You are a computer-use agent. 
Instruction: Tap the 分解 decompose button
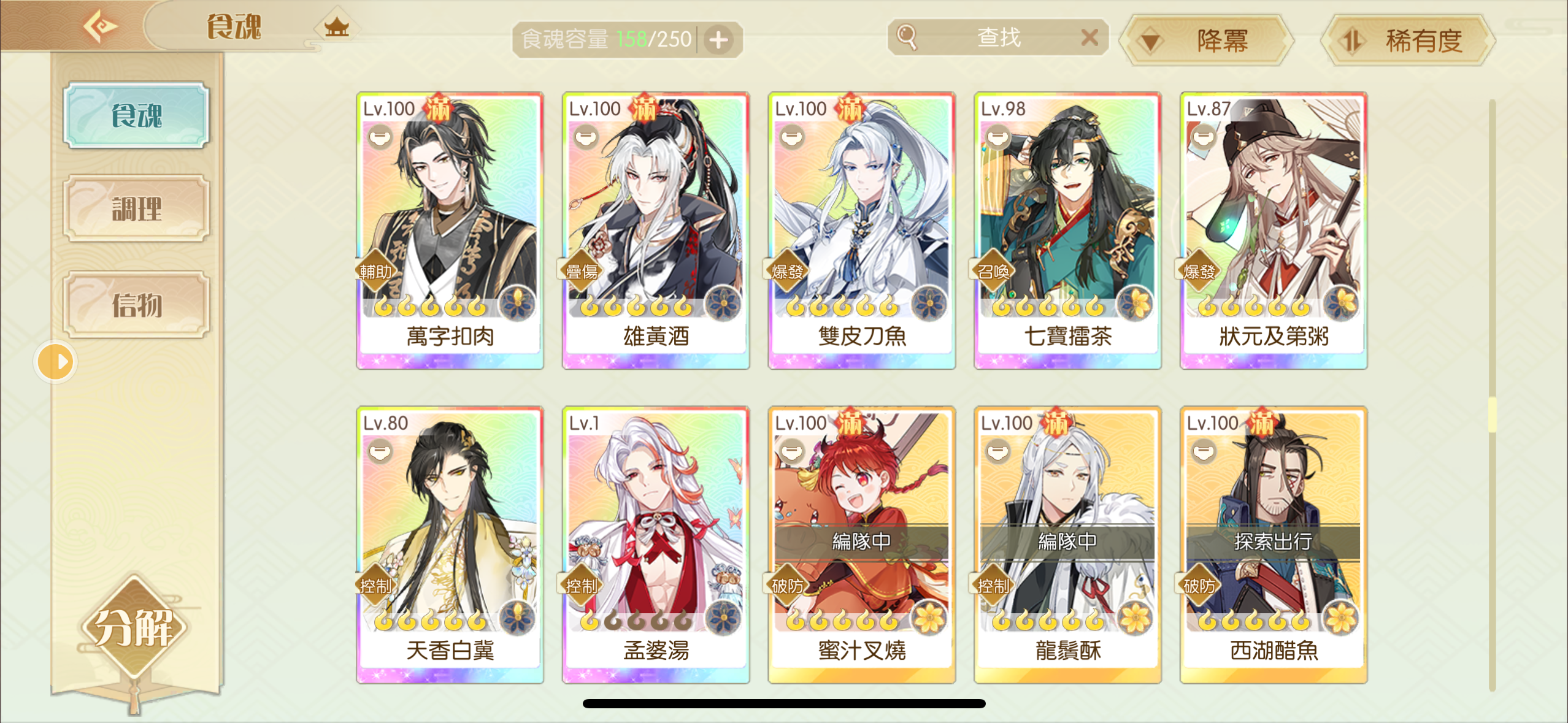pos(134,627)
